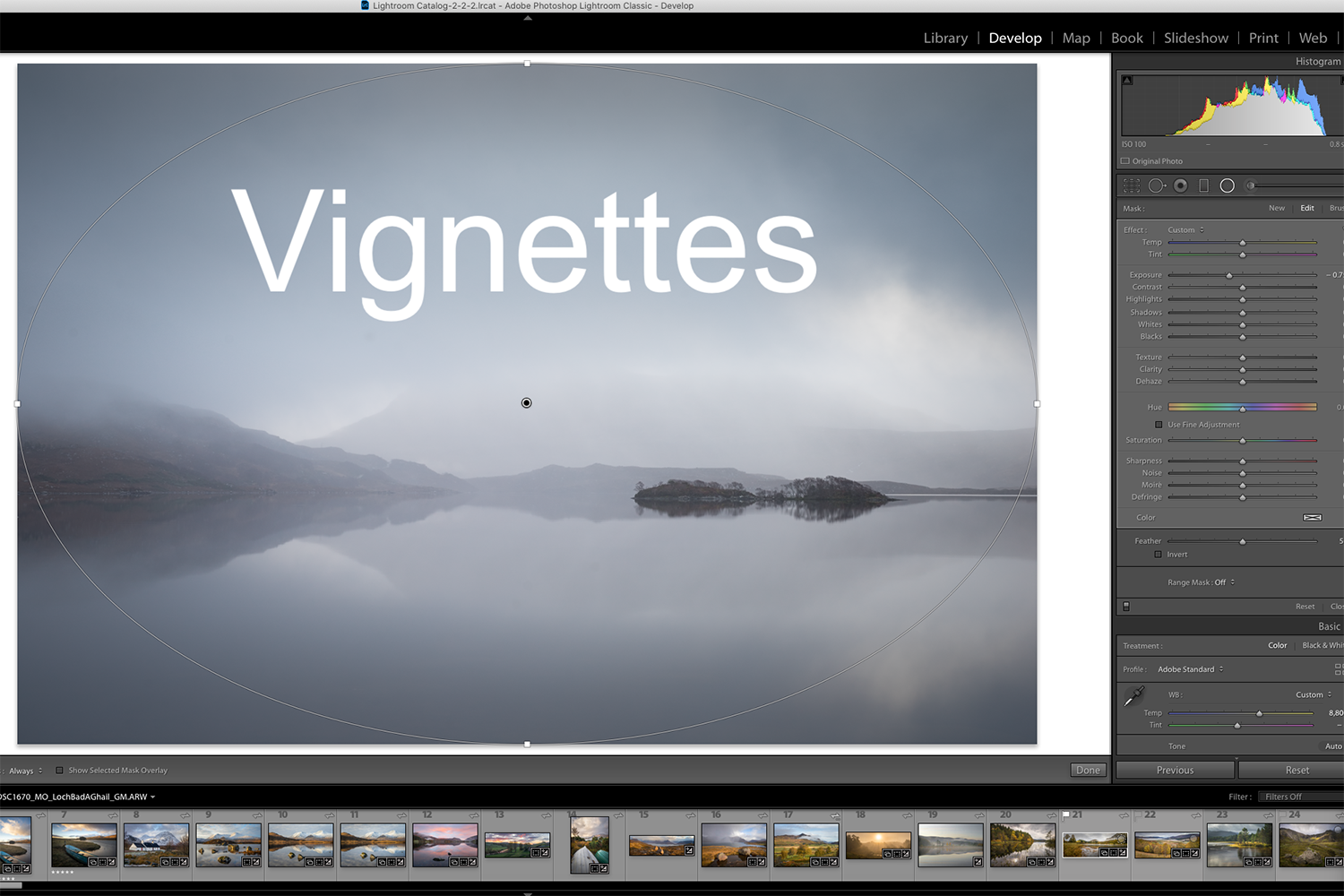The image size is (1344, 896).
Task: Switch to the Library module
Action: (x=945, y=38)
